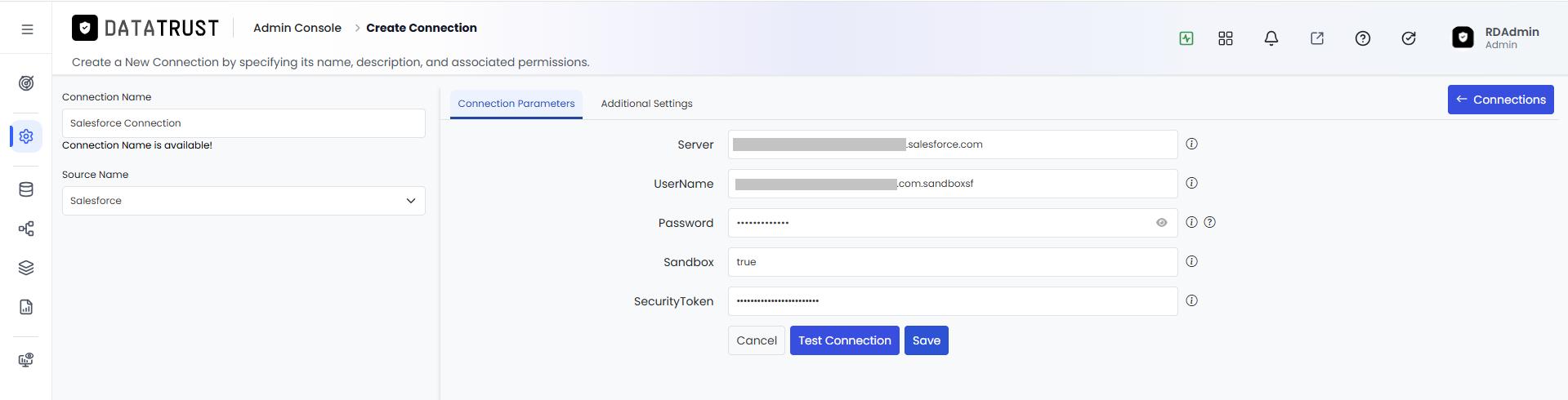Show info for the UserName field
1568x400 pixels.
pyautogui.click(x=1192, y=183)
